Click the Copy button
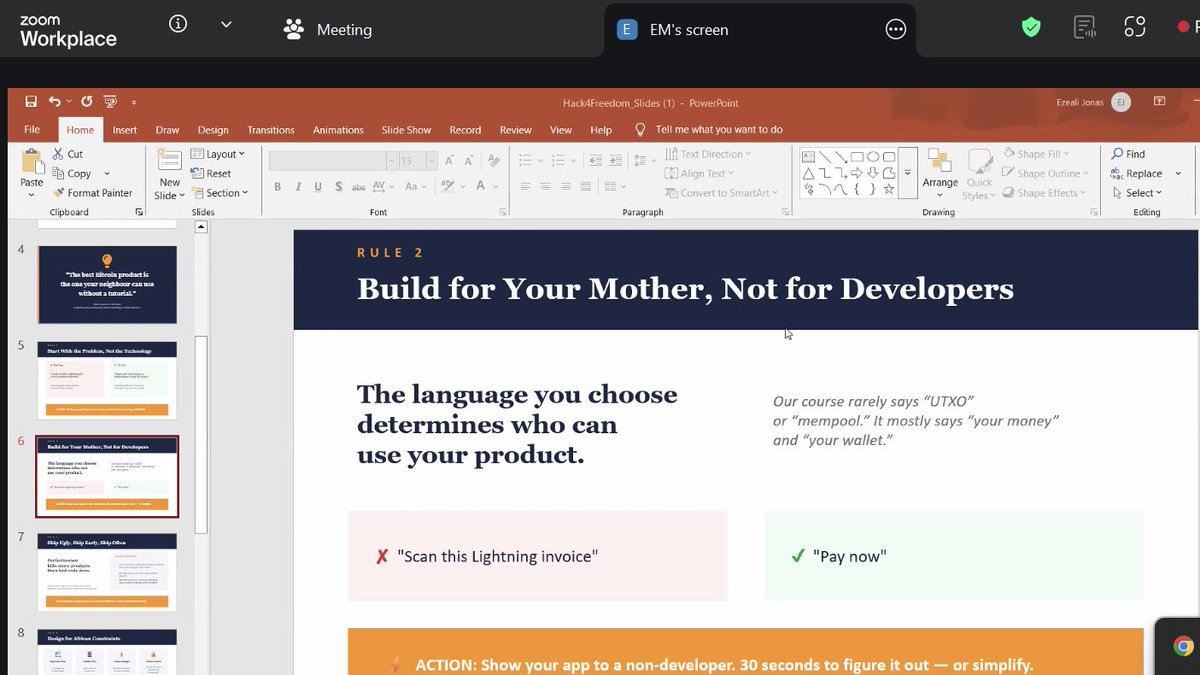1200x675 pixels. (x=72, y=174)
